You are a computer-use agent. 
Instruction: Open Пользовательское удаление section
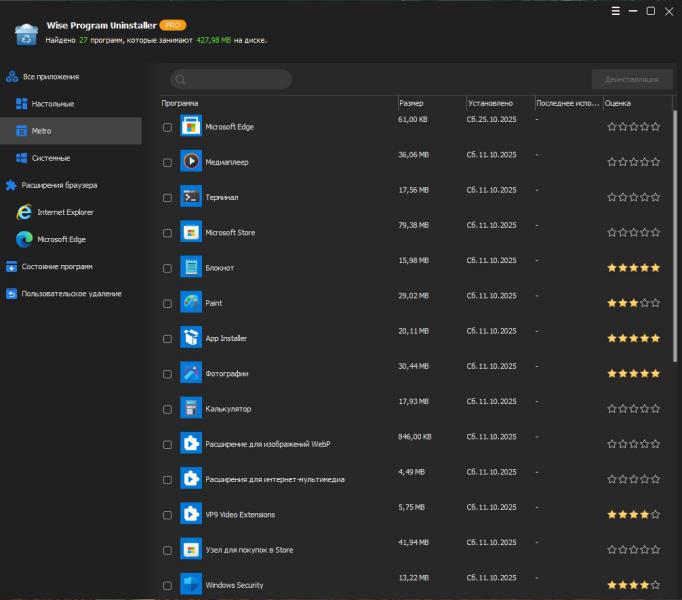[x=71, y=294]
